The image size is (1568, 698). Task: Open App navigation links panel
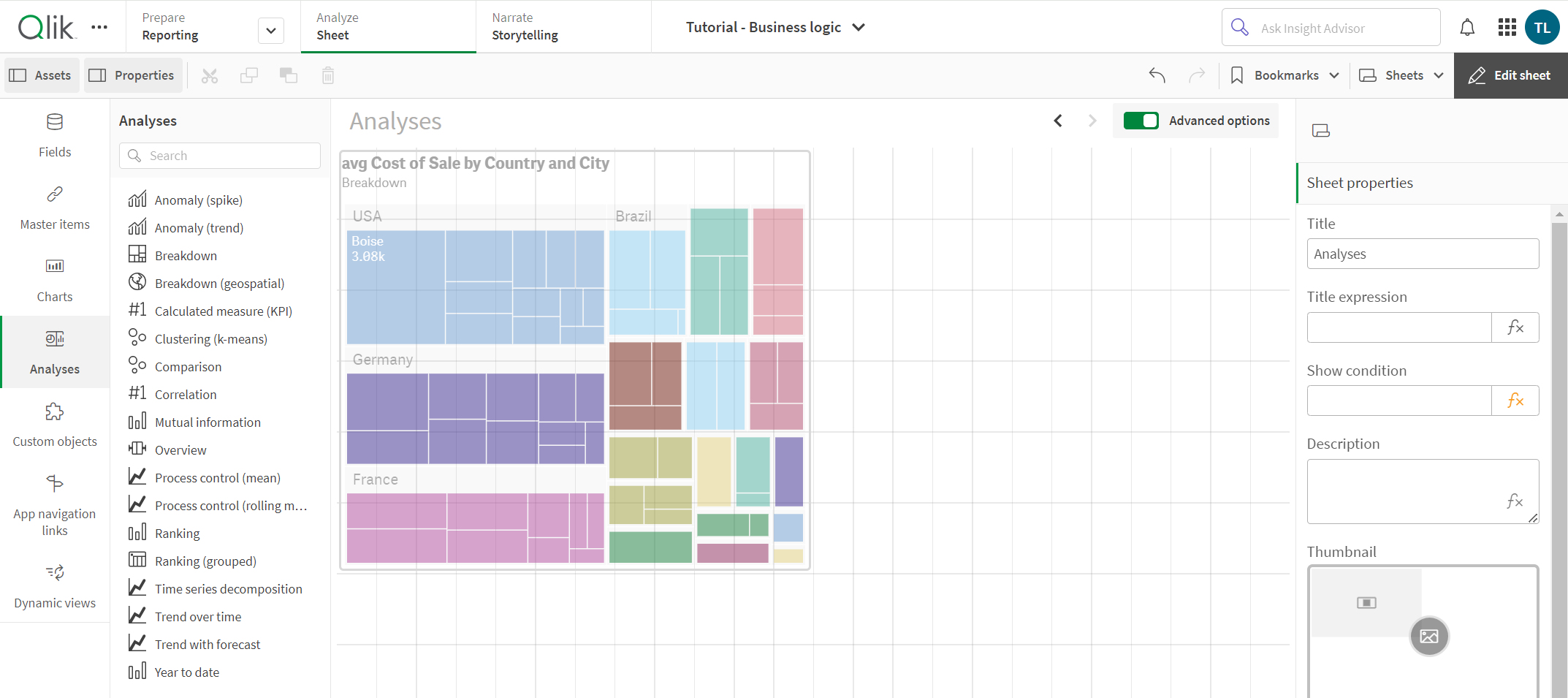(55, 504)
